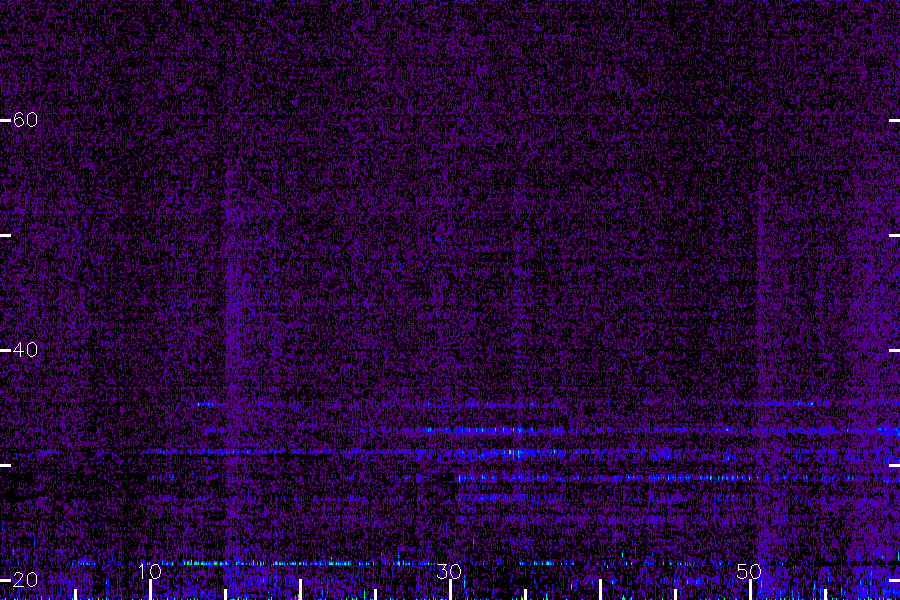Click the left-axis tick beside the "40" label
This screenshot has width=900, height=600.
point(5,350)
